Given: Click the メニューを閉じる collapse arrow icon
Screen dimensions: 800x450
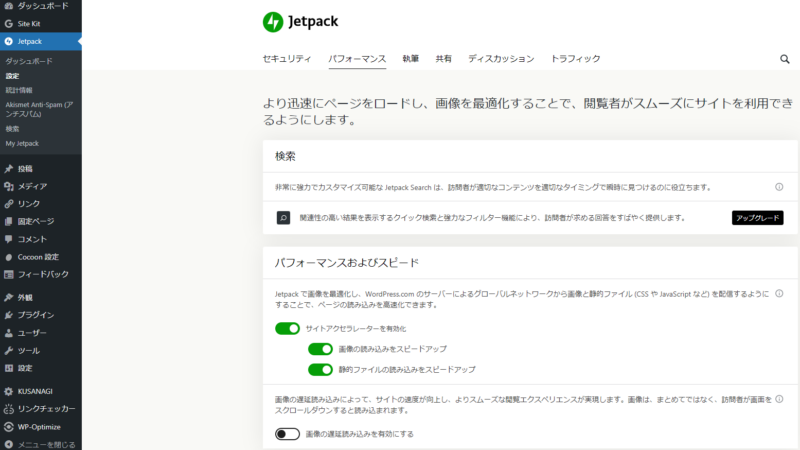Looking at the screenshot, I should 9,444.
